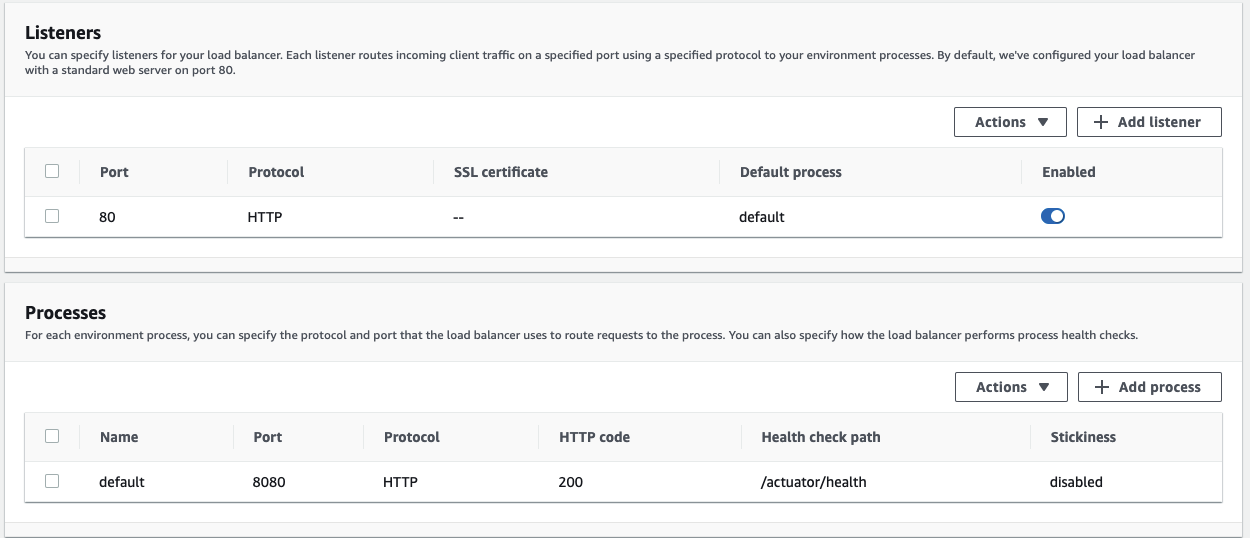Screen dimensions: 1250x538
Task: Select all listeners with the header checkbox
Action: 52,171
